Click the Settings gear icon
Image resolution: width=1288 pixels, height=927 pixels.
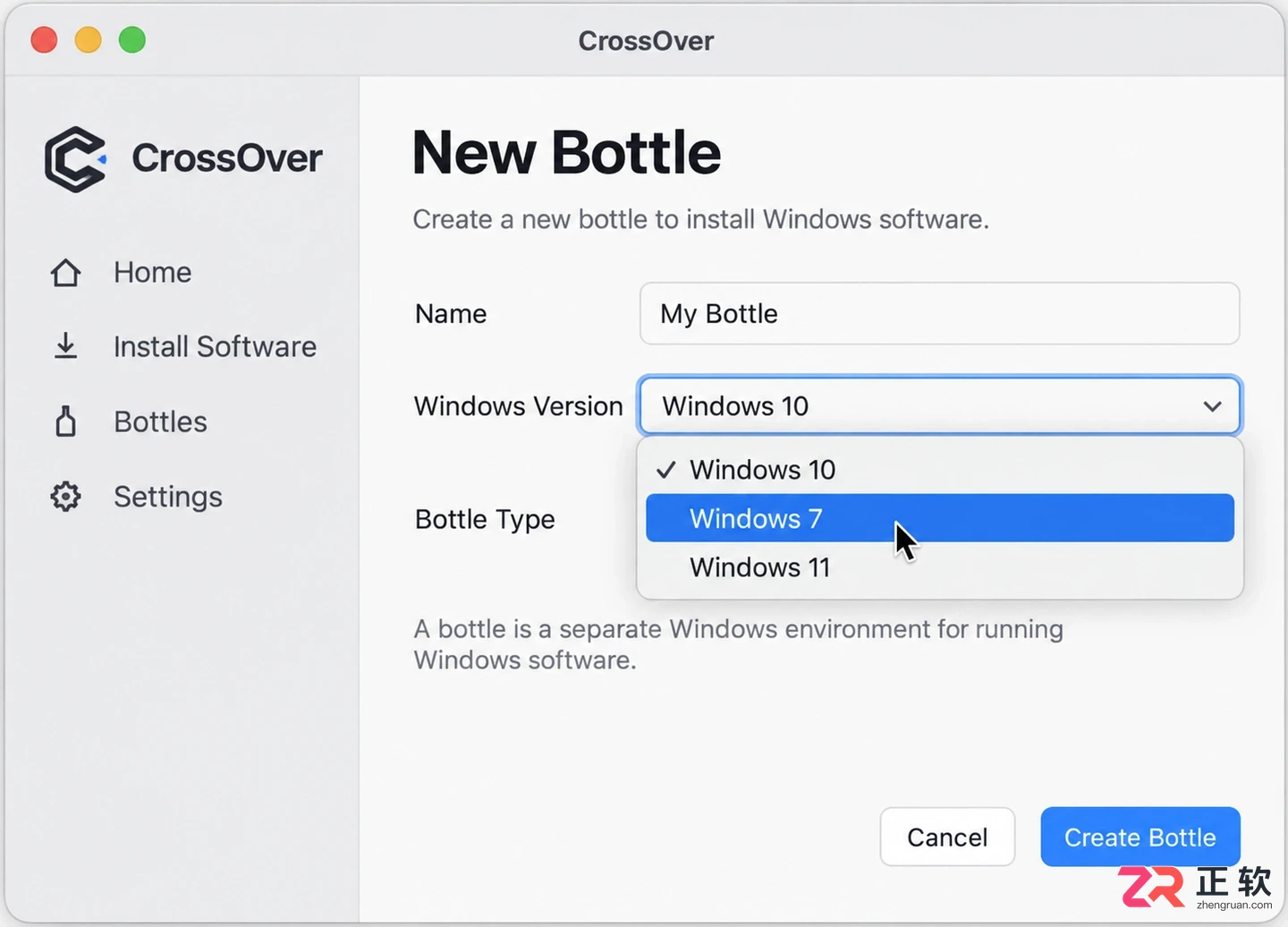(x=65, y=497)
